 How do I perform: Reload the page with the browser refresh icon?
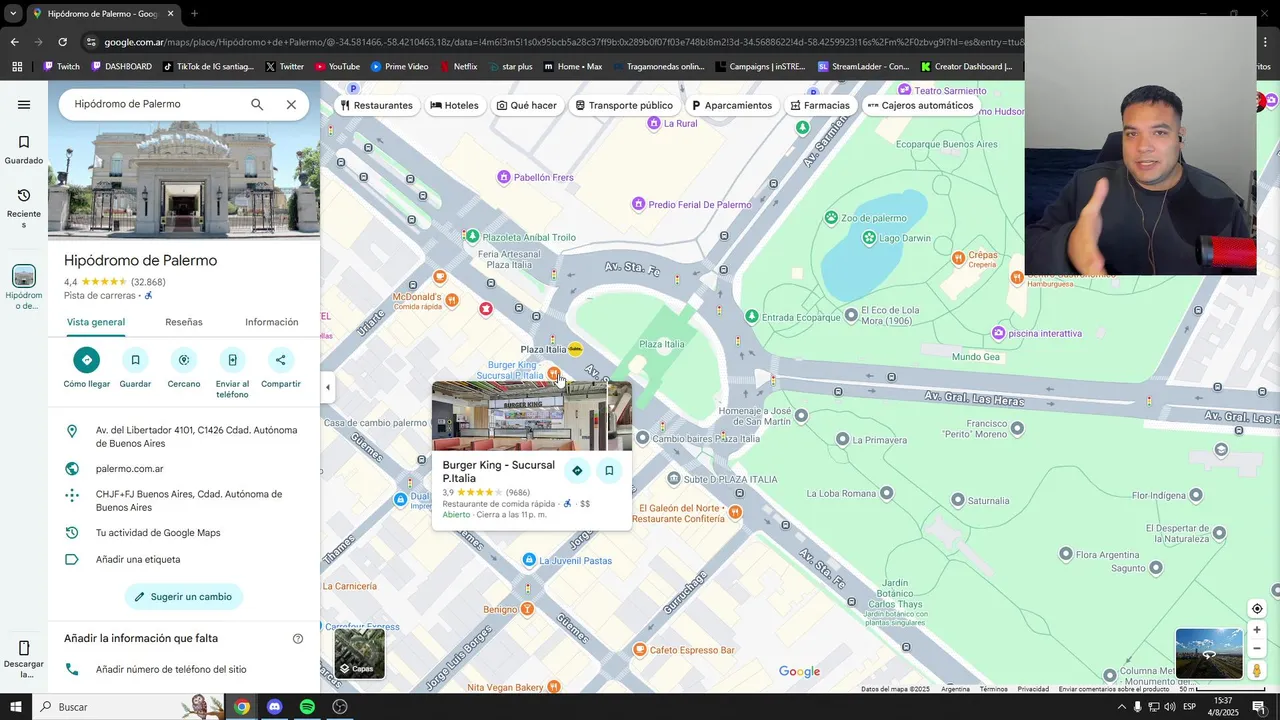(x=62, y=42)
